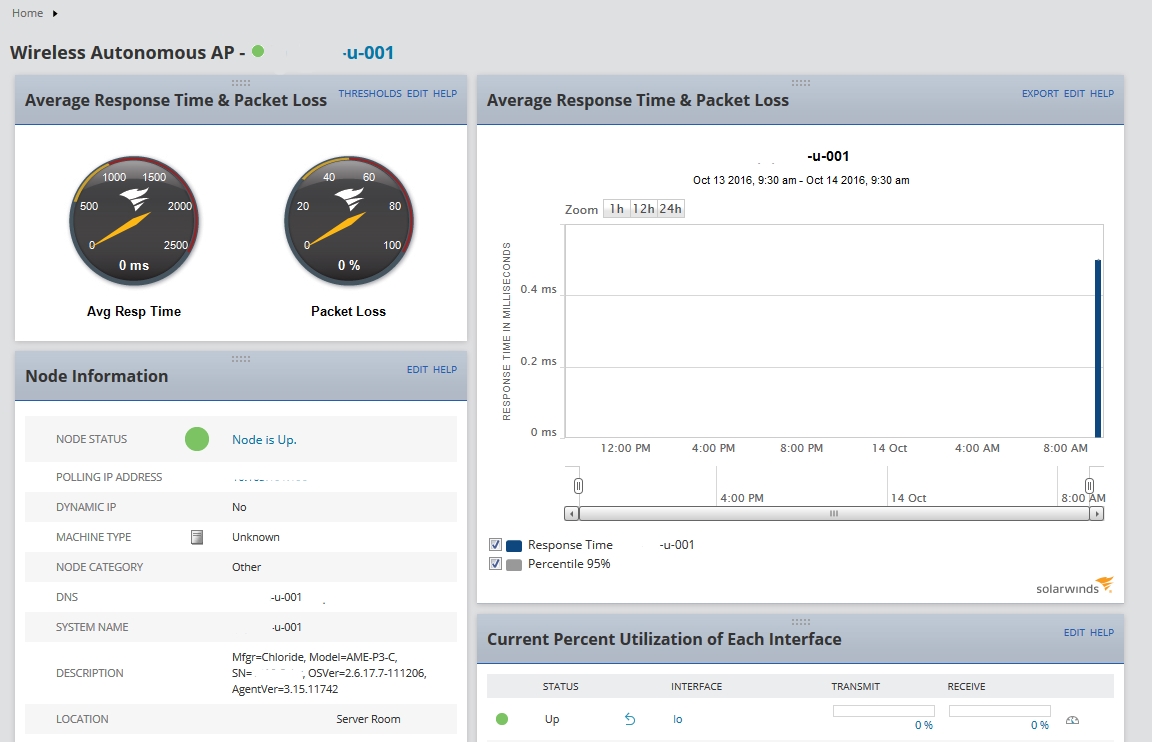
Task: Click the green node status dot in title
Action: point(258,51)
